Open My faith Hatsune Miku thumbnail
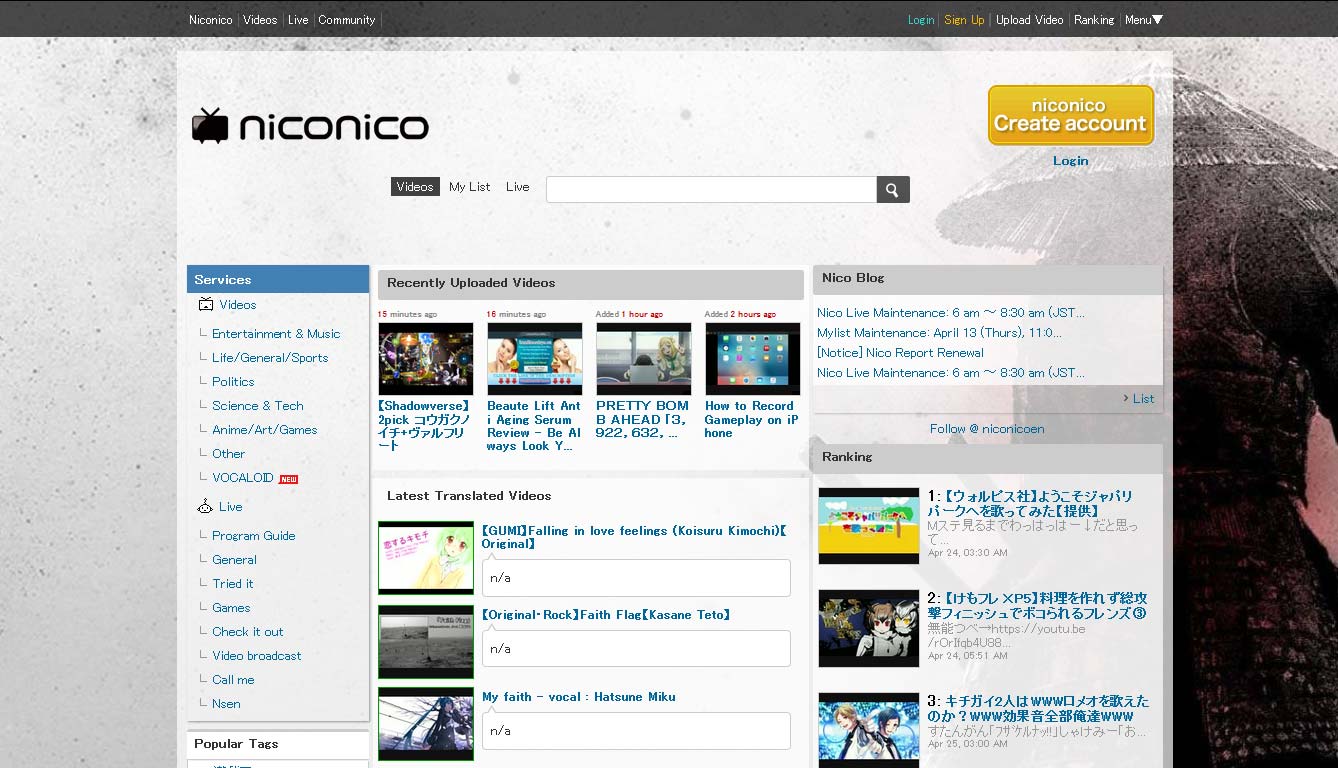 426,724
